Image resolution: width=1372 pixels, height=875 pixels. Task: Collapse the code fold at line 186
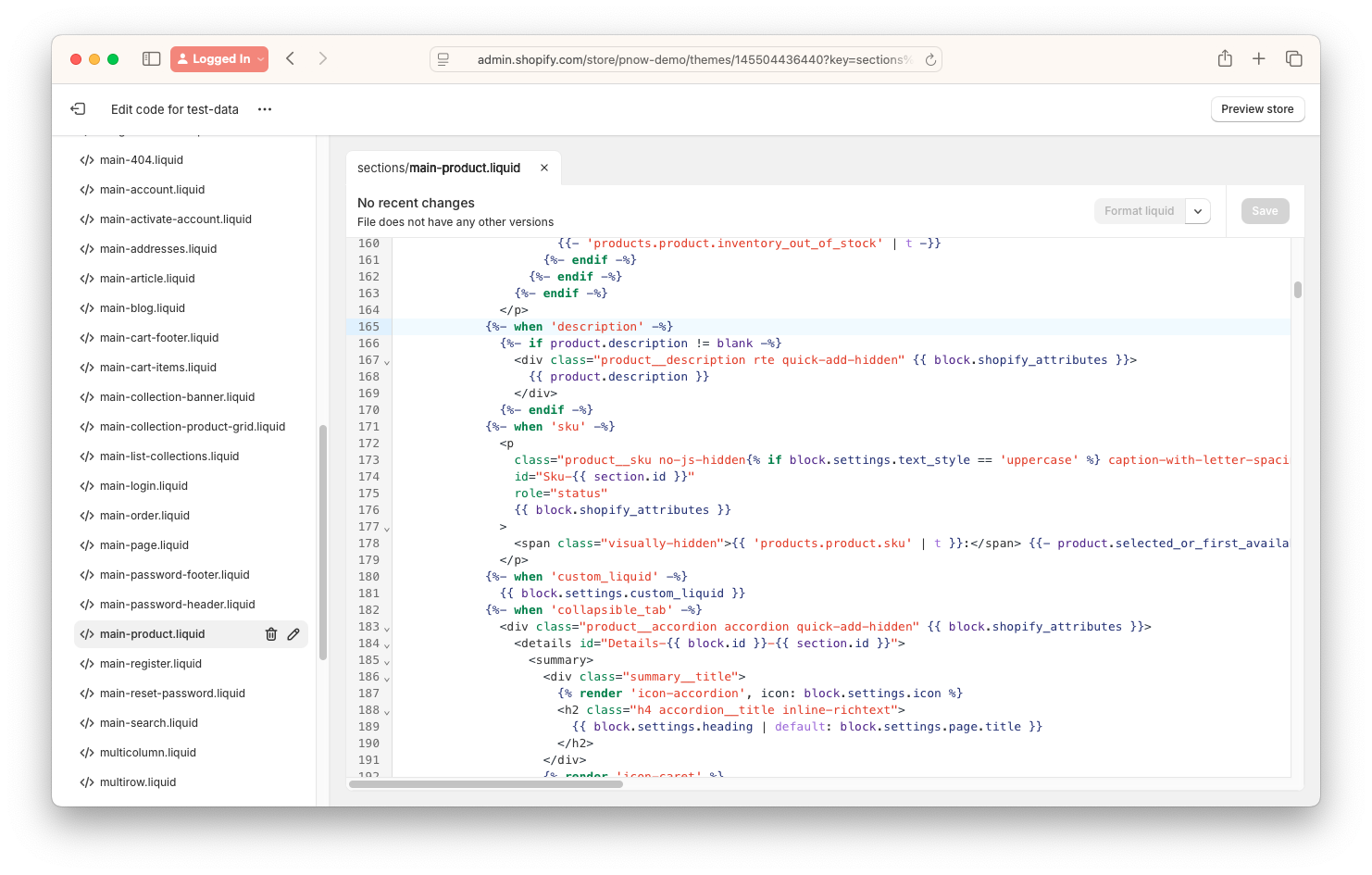pyautogui.click(x=387, y=678)
